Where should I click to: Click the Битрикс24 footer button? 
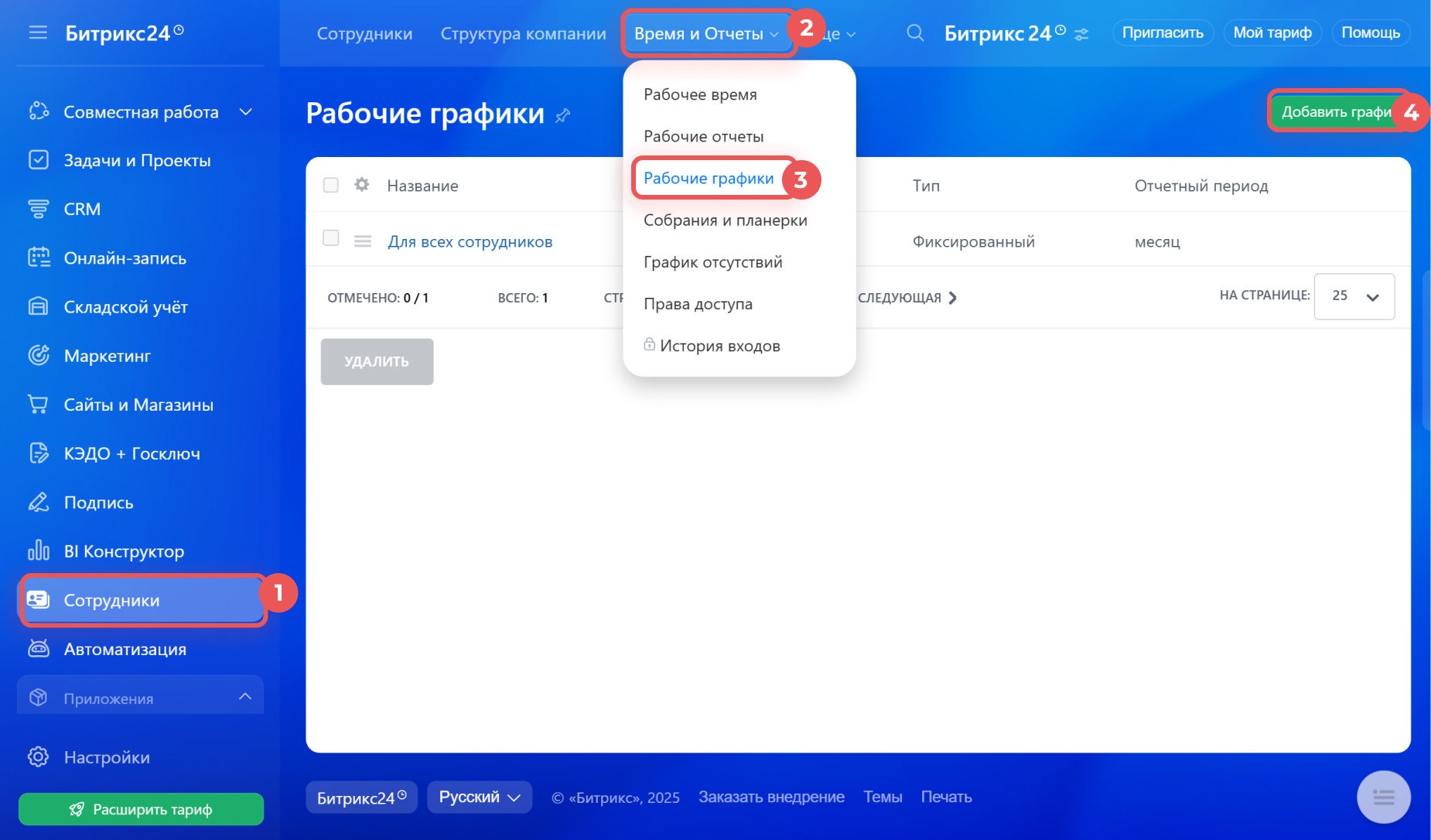(x=362, y=797)
